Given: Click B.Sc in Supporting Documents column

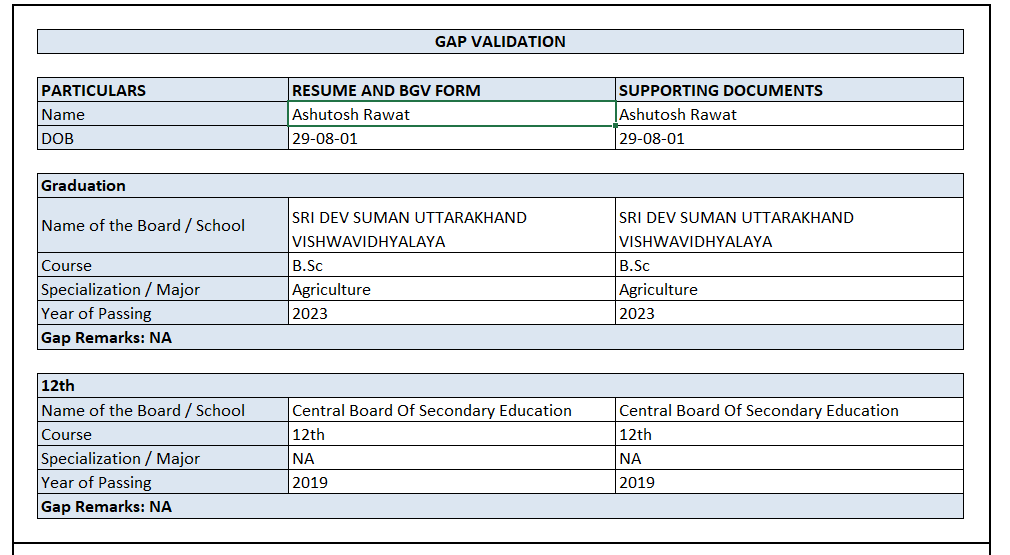Looking at the screenshot, I should click(x=788, y=266).
